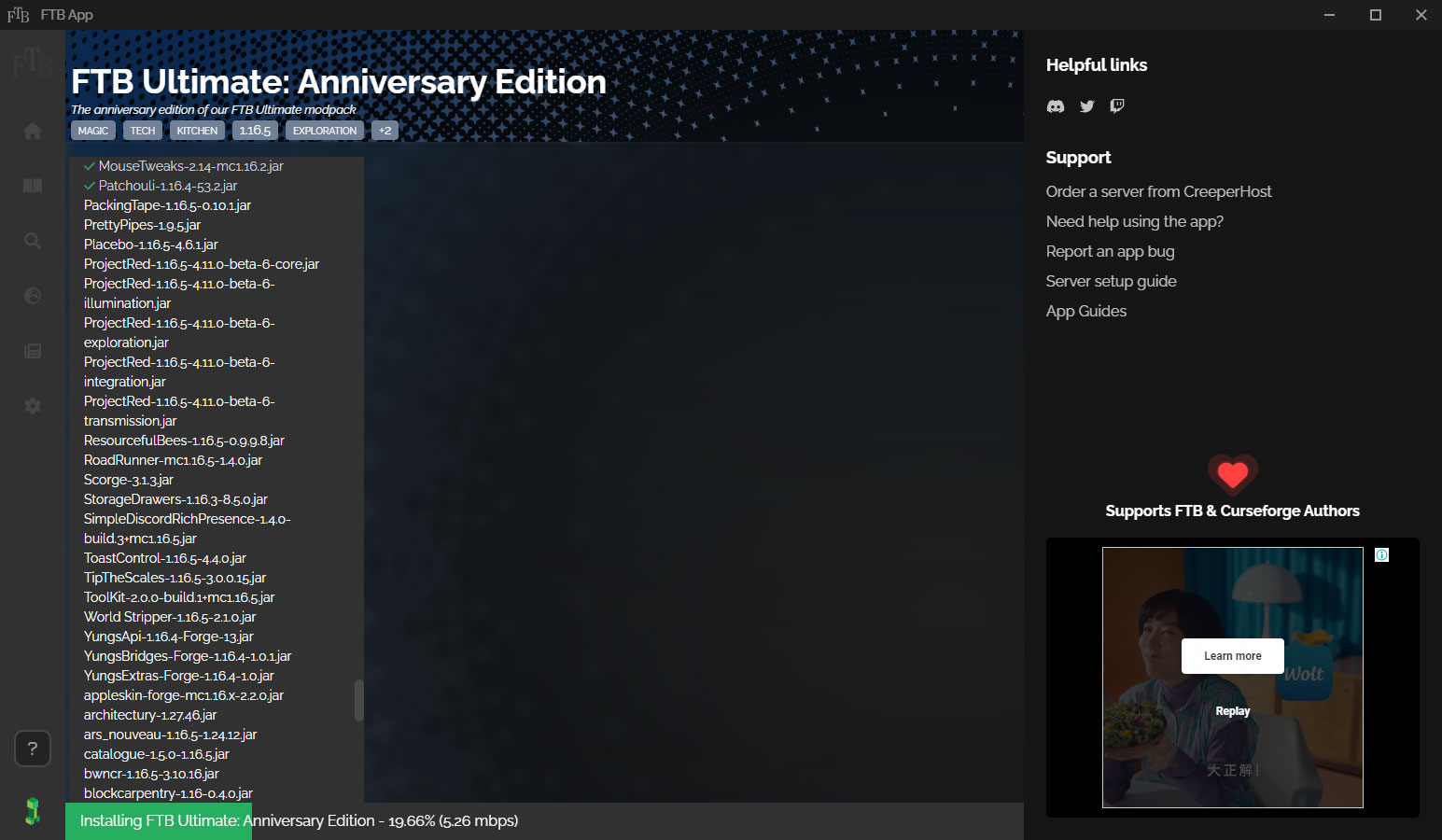Open the Discord link icon

pos(1056,106)
